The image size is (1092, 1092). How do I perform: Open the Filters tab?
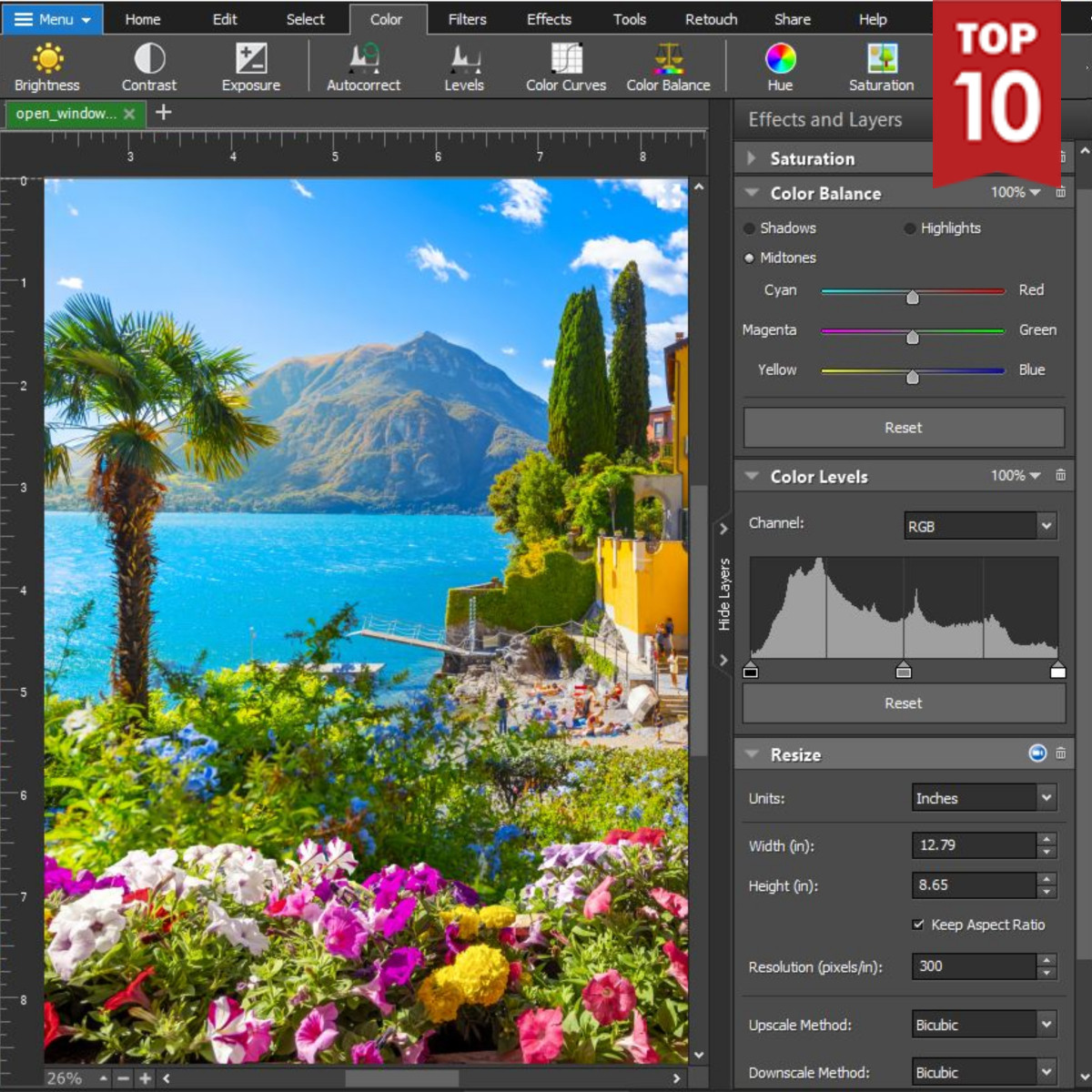tap(468, 19)
